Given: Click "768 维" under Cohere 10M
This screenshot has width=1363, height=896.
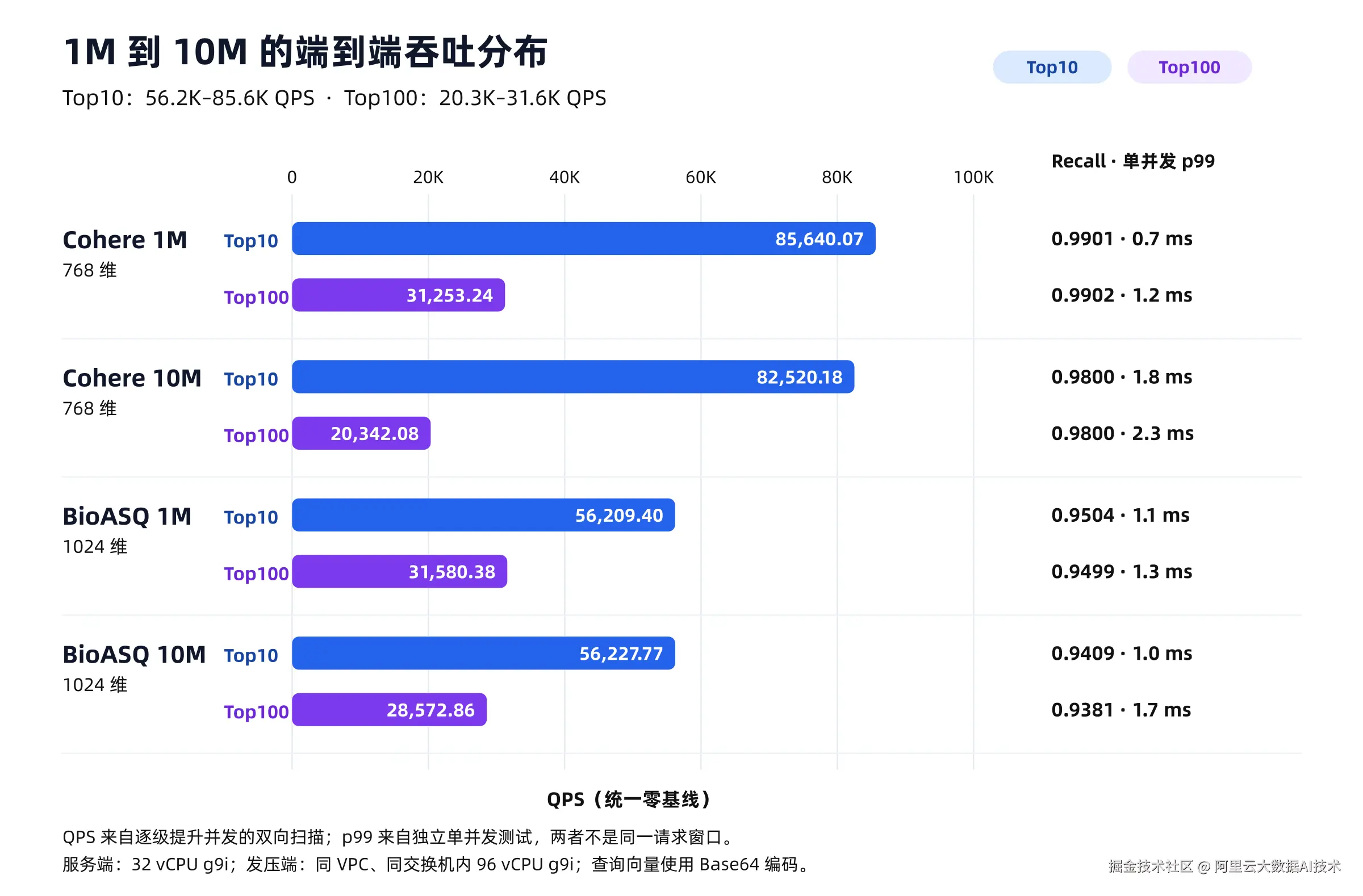Looking at the screenshot, I should pyautogui.click(x=90, y=408).
